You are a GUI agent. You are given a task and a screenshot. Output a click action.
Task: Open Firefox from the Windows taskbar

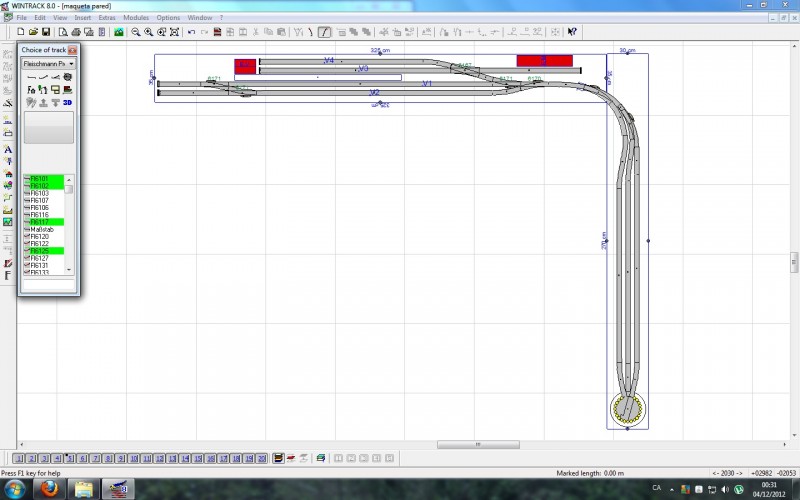(49, 489)
